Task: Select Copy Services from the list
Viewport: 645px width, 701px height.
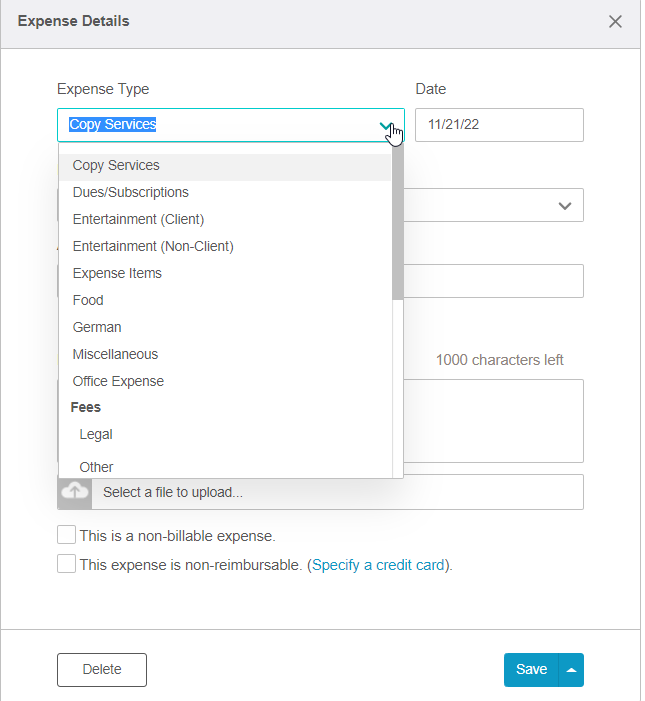Action: [225, 165]
